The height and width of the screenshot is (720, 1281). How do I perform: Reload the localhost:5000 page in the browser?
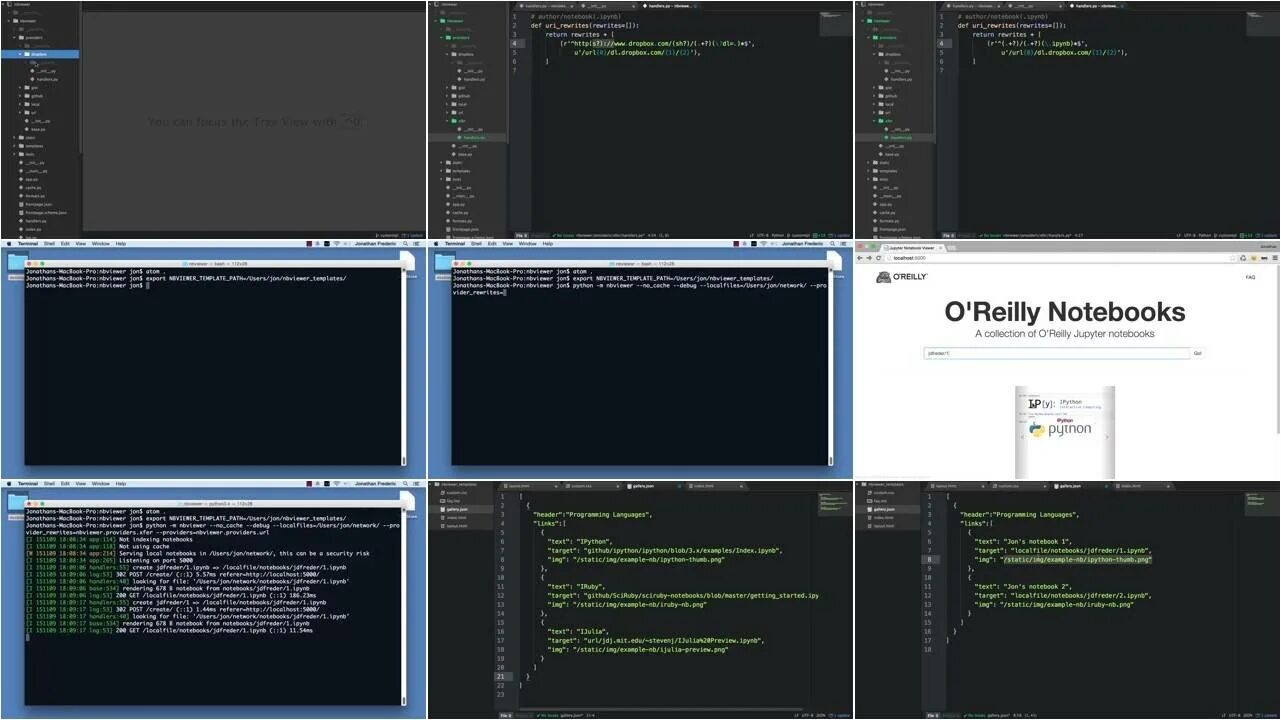coord(878,257)
